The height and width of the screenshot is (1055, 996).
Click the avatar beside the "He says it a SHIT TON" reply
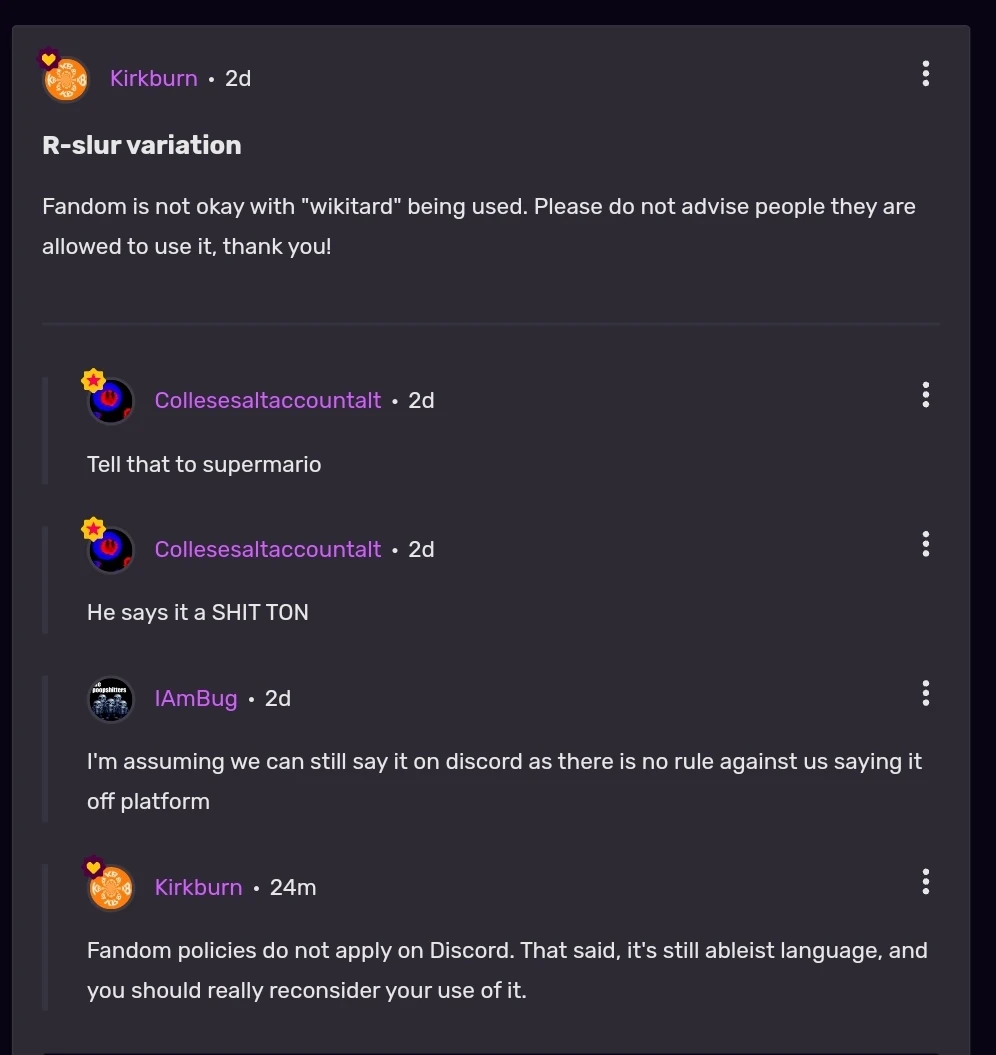coord(111,550)
